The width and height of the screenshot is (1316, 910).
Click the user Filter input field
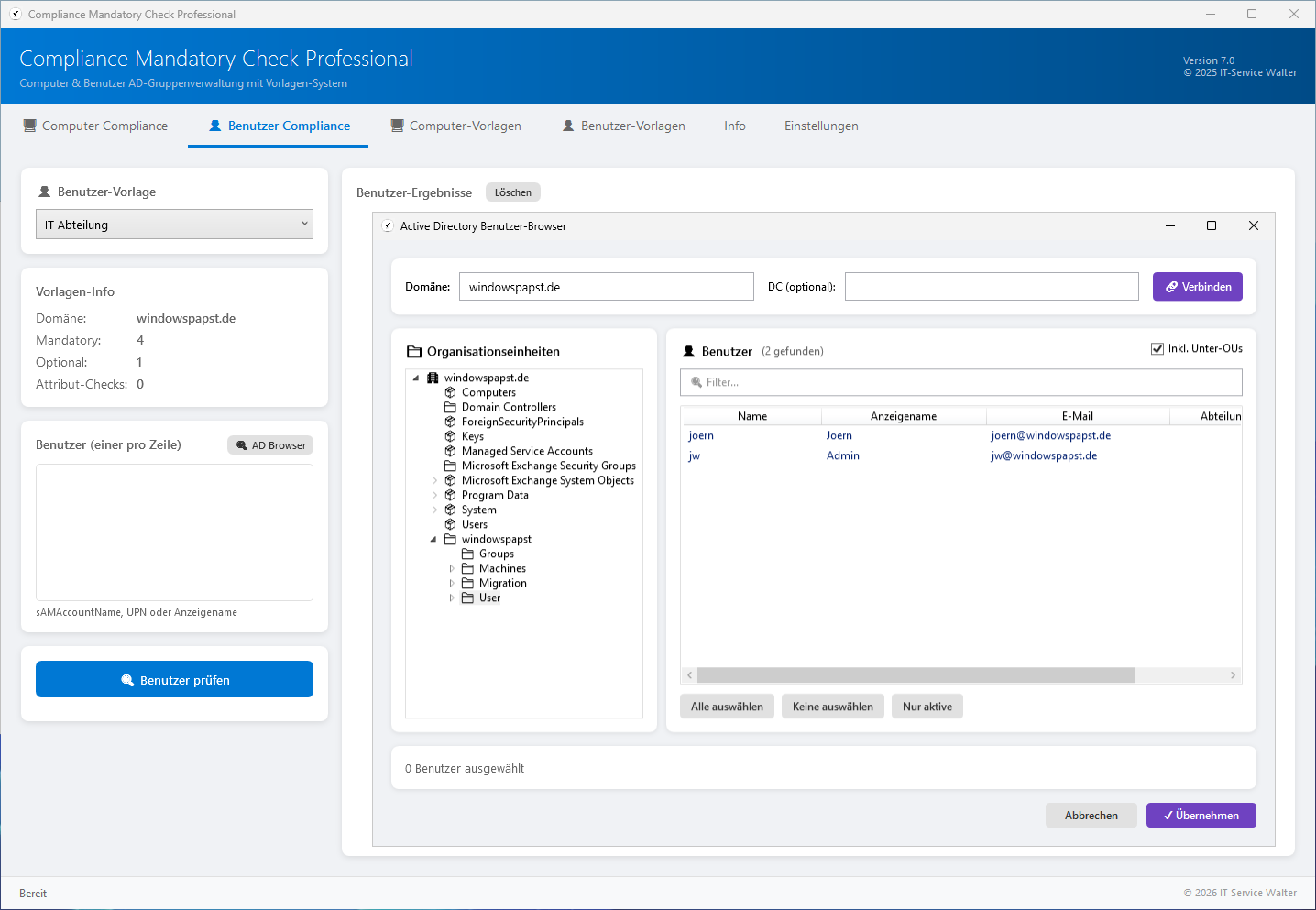tap(960, 382)
